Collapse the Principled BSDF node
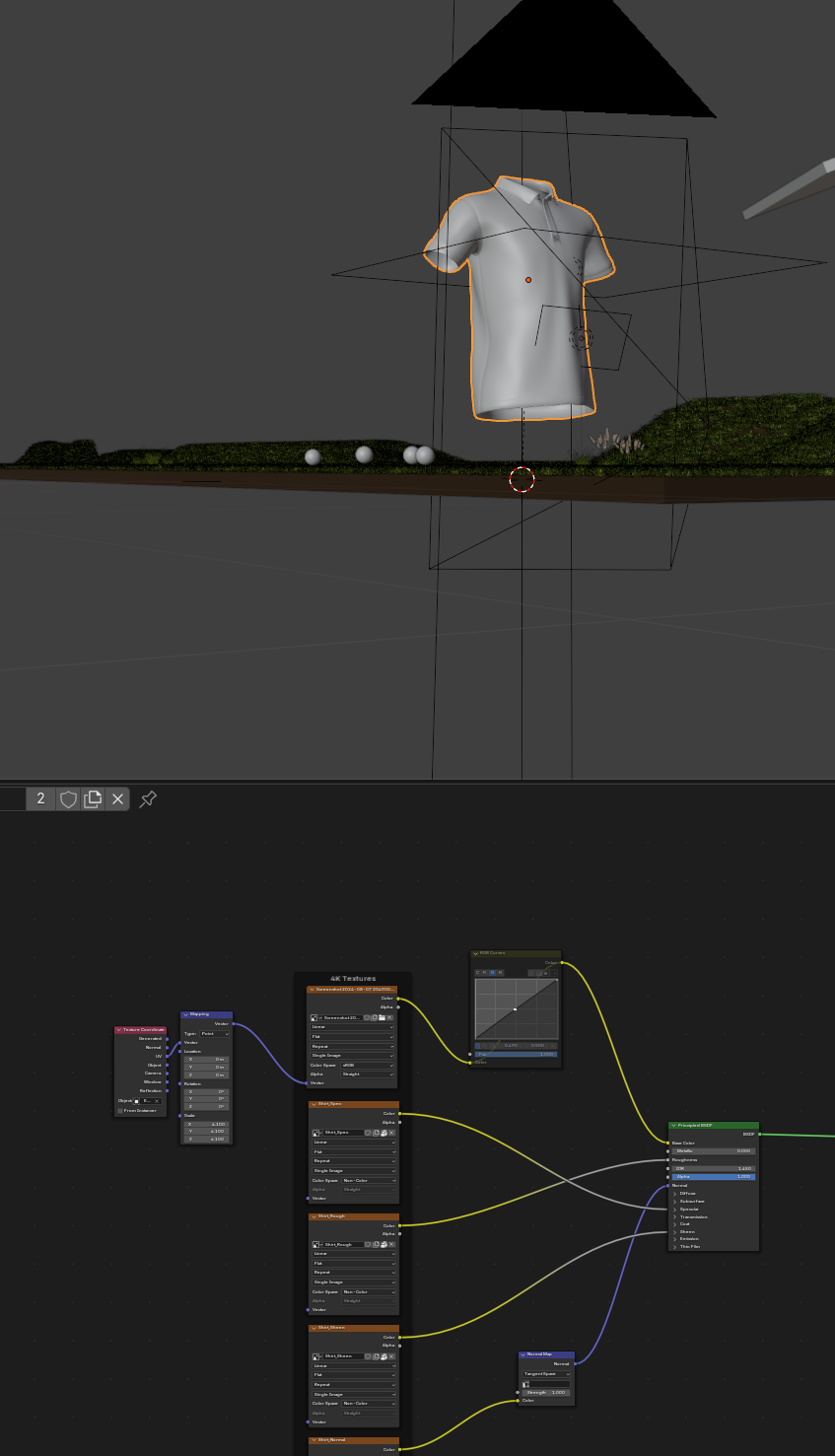 [674, 1125]
